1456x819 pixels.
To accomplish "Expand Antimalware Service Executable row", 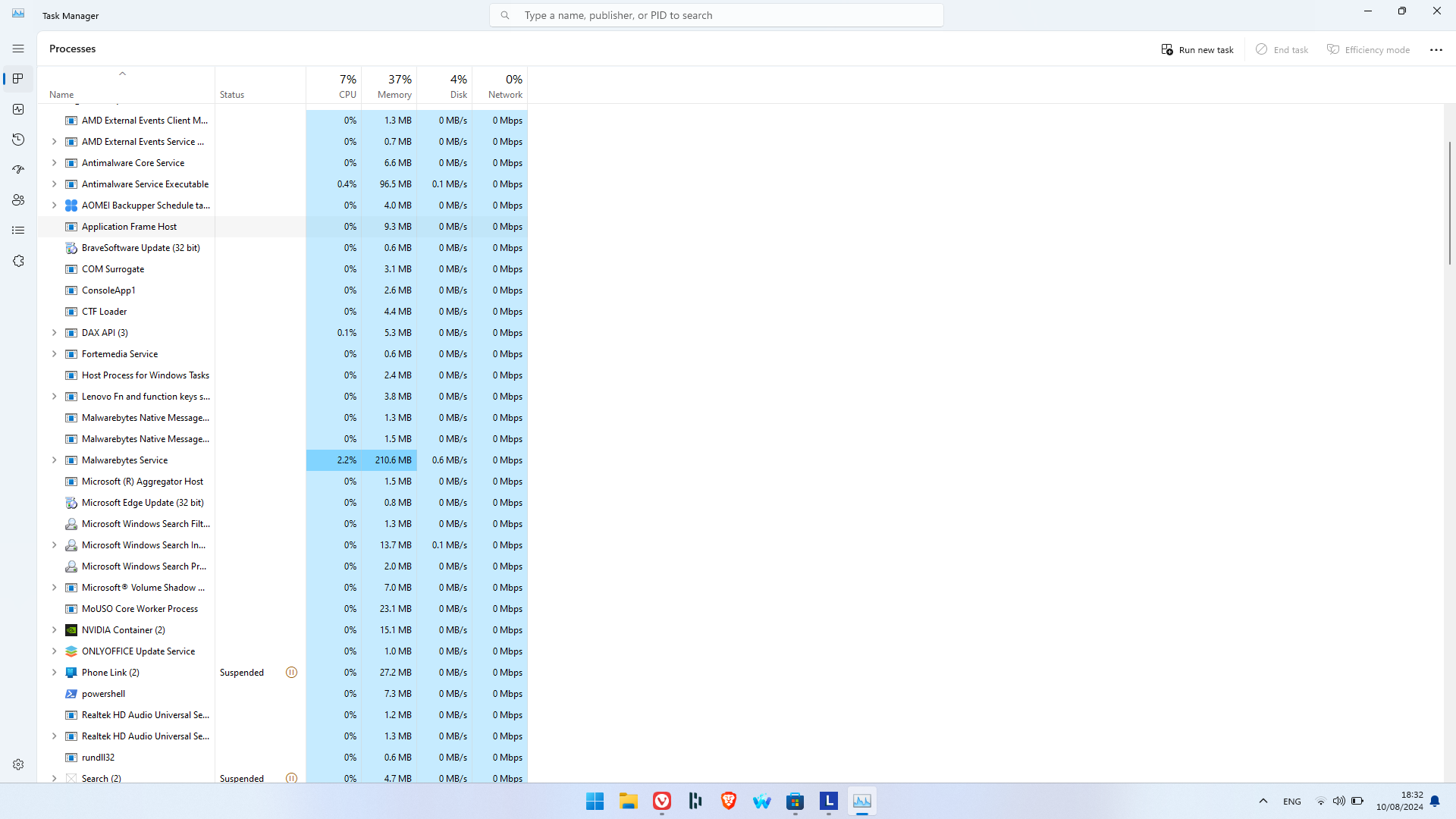I will tap(54, 184).
